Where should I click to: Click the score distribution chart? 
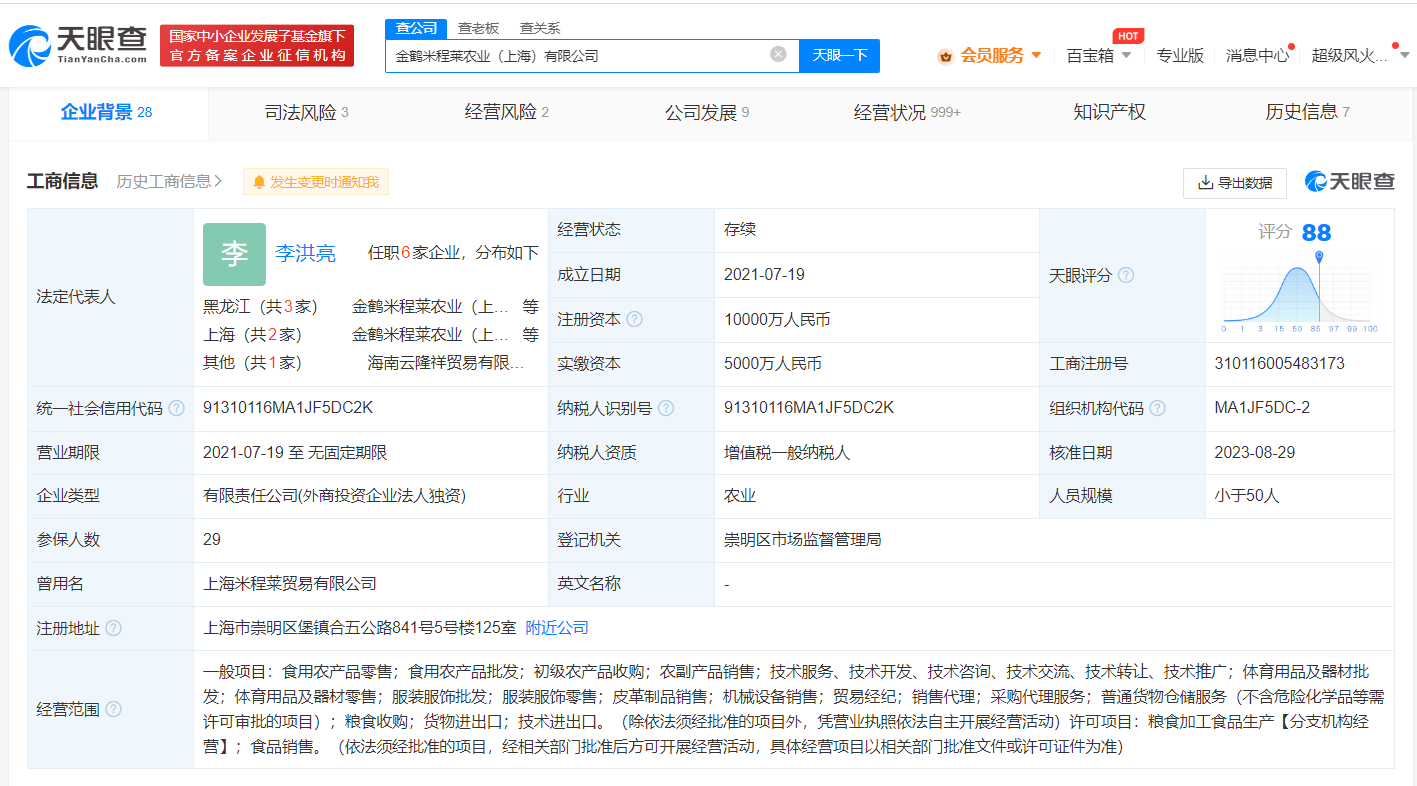(x=1299, y=294)
